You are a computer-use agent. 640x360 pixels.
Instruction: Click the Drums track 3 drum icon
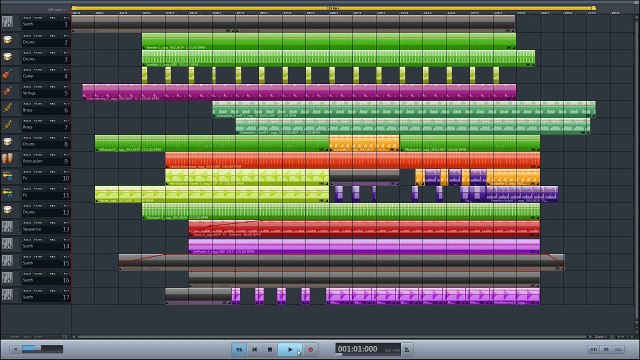click(7, 56)
